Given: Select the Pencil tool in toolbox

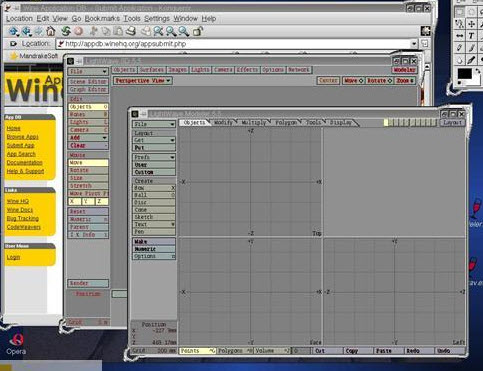Looking at the screenshot, I should [460, 48].
